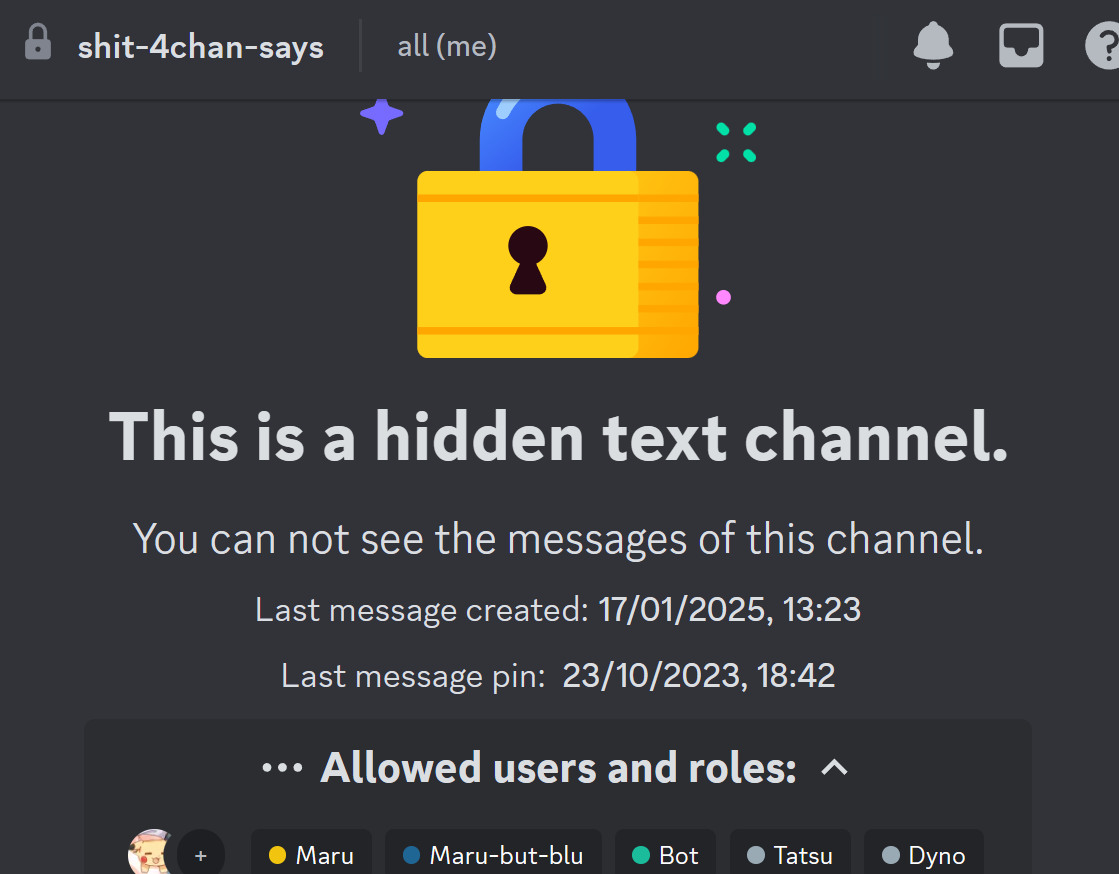Click the yellow color dot on Maru
This screenshot has height=874, width=1119.
pos(277,855)
